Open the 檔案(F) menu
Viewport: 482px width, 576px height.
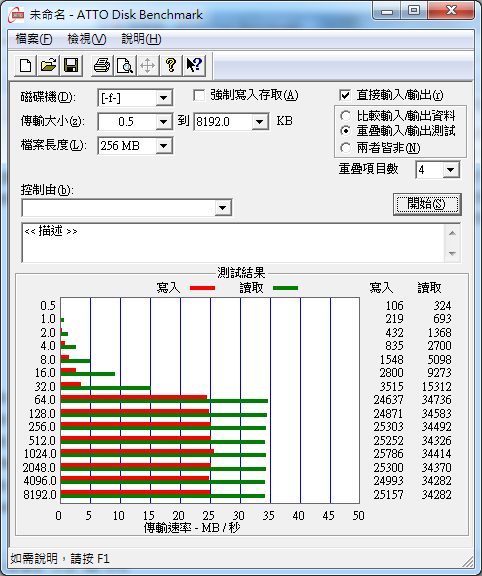click(34, 39)
